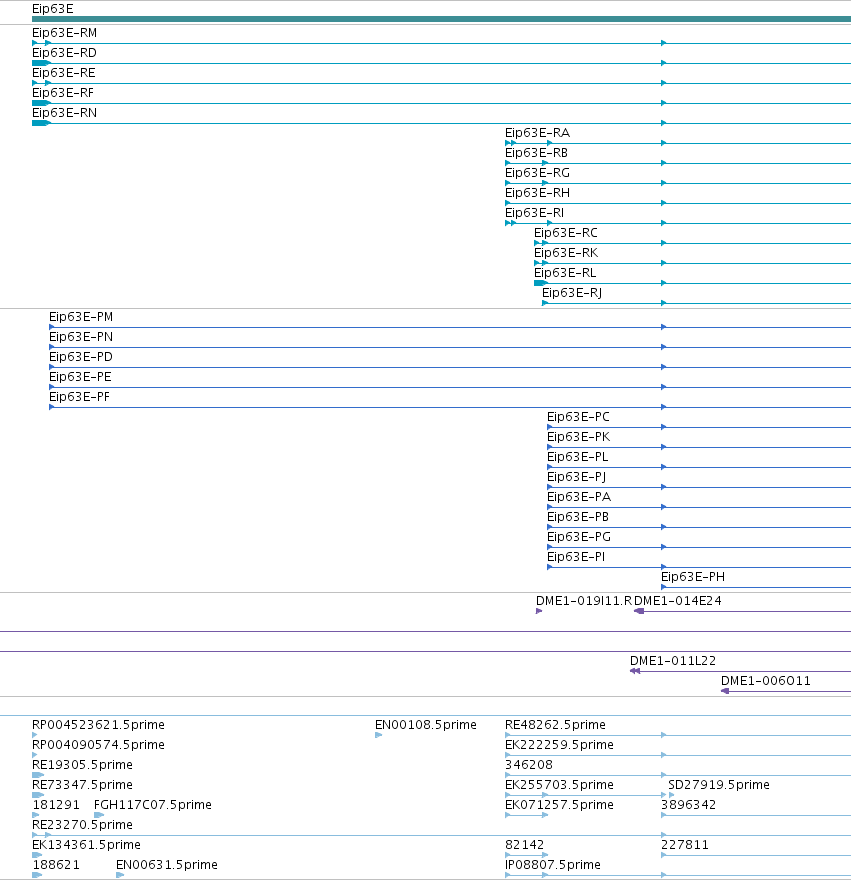Viewport: 851px width, 880px height.
Task: Click thick exon block of Eip63E-RL
Action: click(540, 283)
